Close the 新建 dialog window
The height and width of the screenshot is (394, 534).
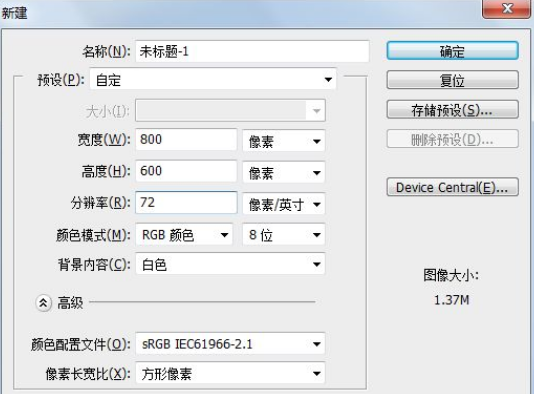507,8
